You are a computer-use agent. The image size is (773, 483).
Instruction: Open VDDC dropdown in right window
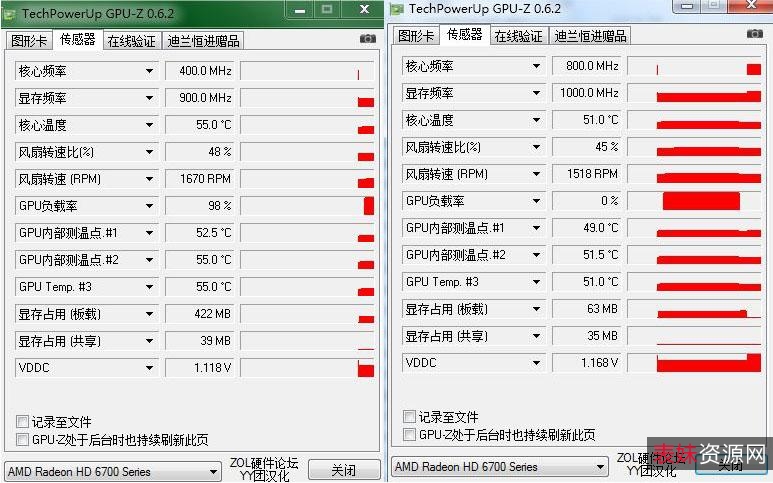click(x=473, y=363)
